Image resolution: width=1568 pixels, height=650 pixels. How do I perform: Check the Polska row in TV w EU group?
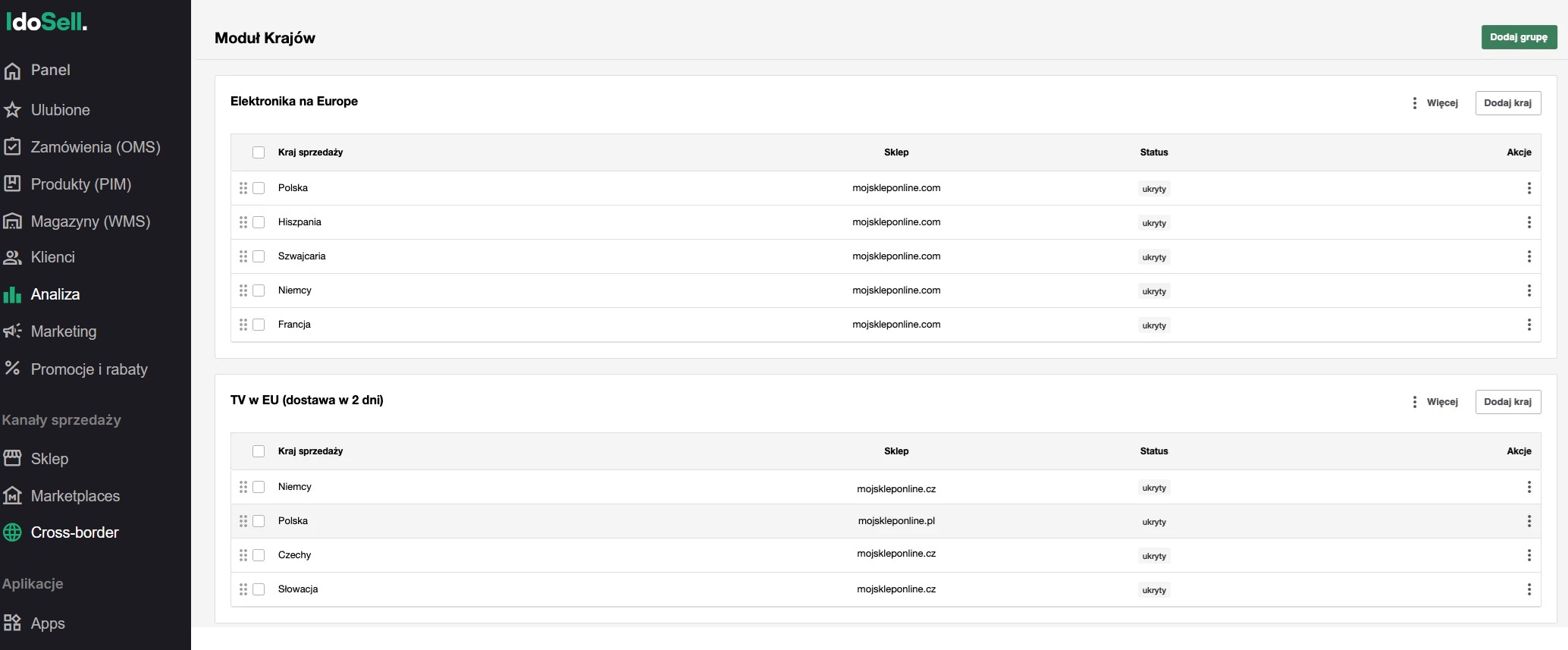click(259, 521)
